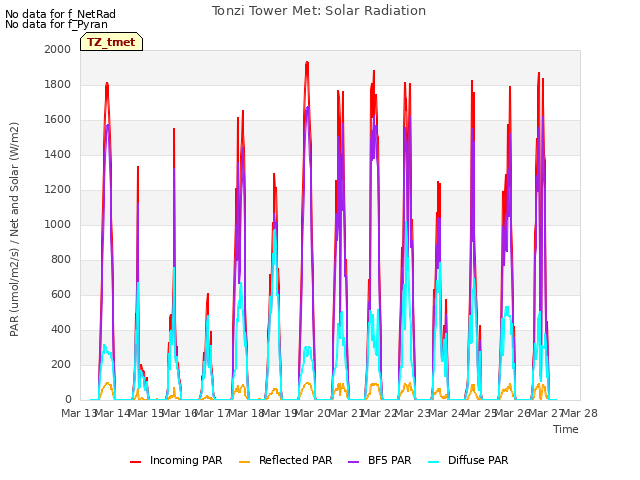Image resolution: width=640 pixels, height=480 pixels.
Task: Select the Reflected PAR legend label
Action: pyautogui.click(x=296, y=460)
